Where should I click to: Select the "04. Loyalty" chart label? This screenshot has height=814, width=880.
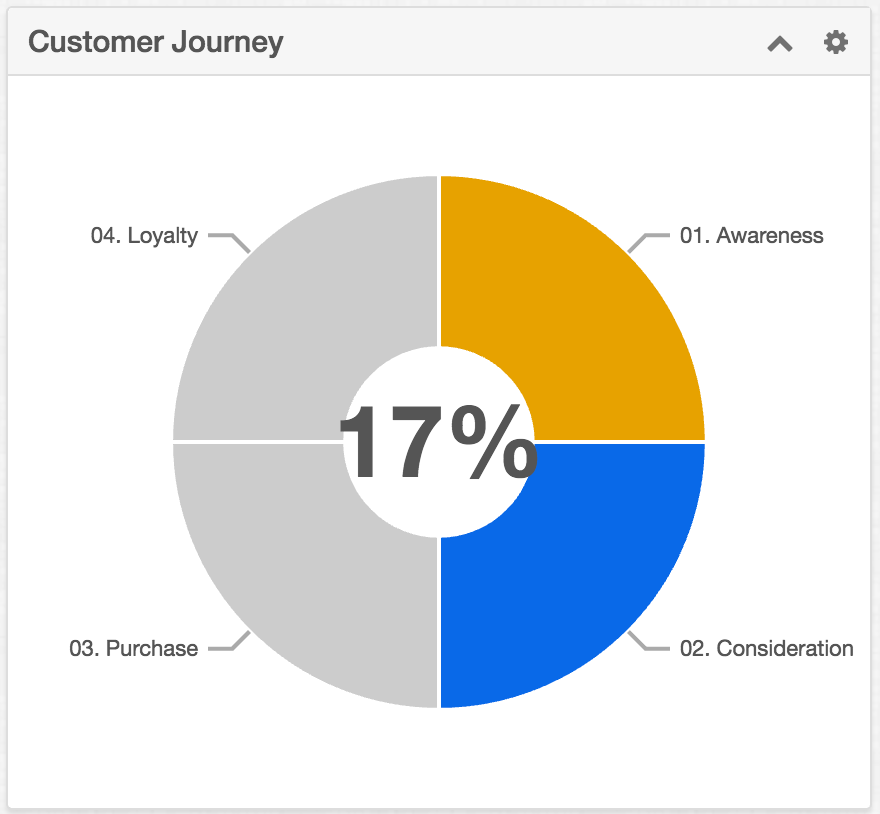[x=144, y=237]
